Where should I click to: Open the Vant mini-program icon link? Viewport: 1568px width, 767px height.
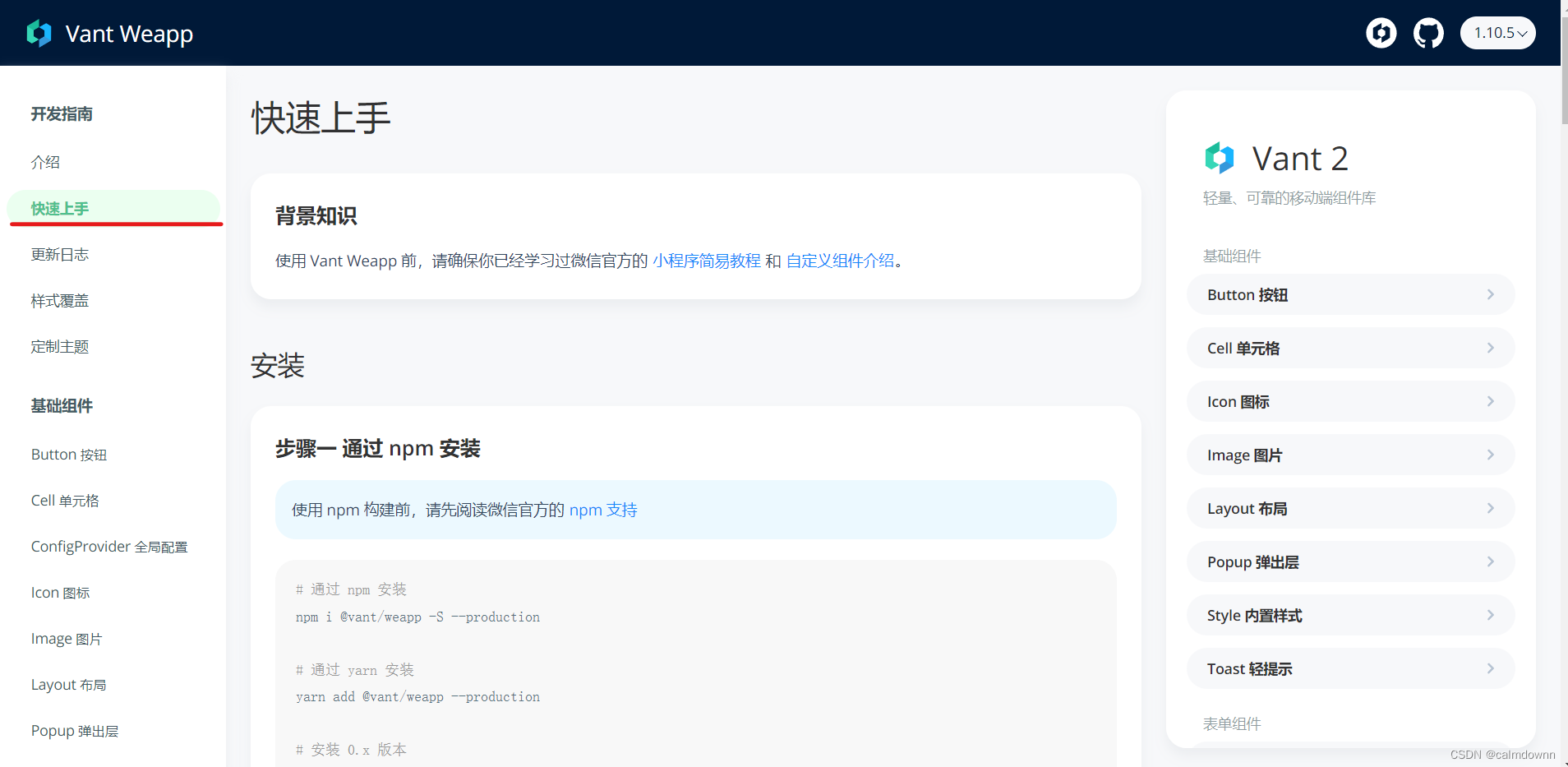pyautogui.click(x=1381, y=33)
